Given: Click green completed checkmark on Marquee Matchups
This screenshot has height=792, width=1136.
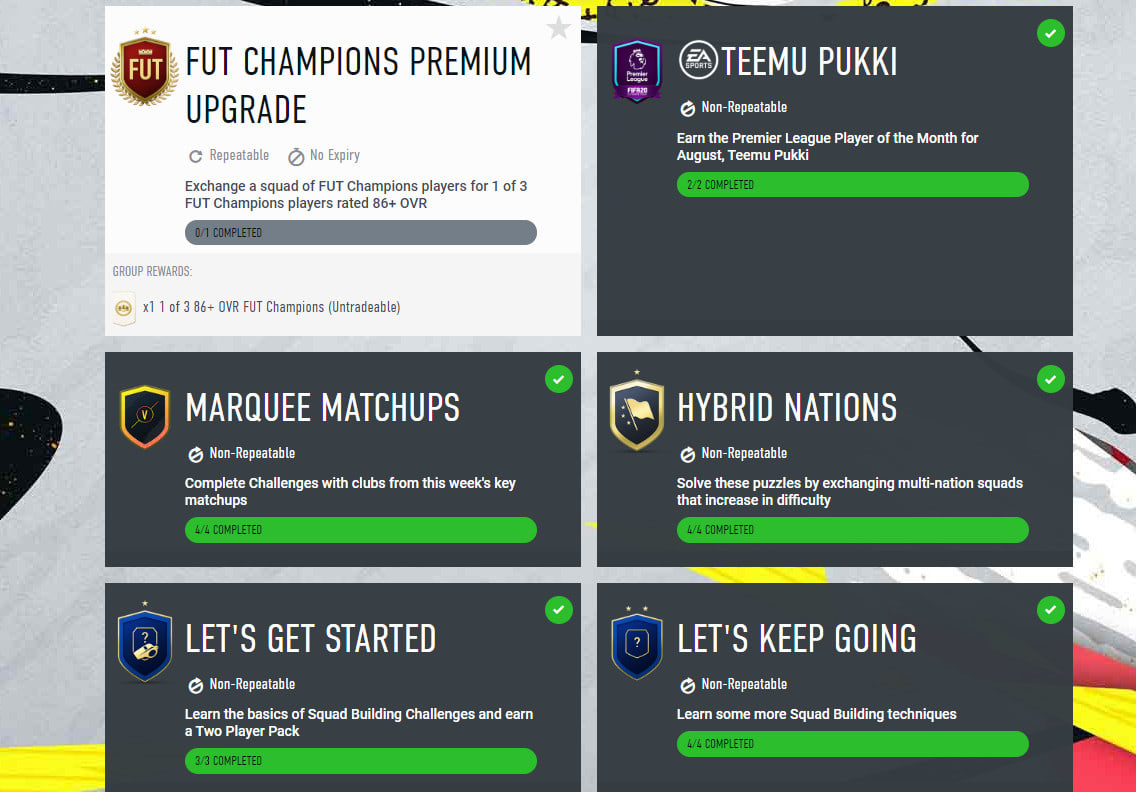Looking at the screenshot, I should point(559,379).
